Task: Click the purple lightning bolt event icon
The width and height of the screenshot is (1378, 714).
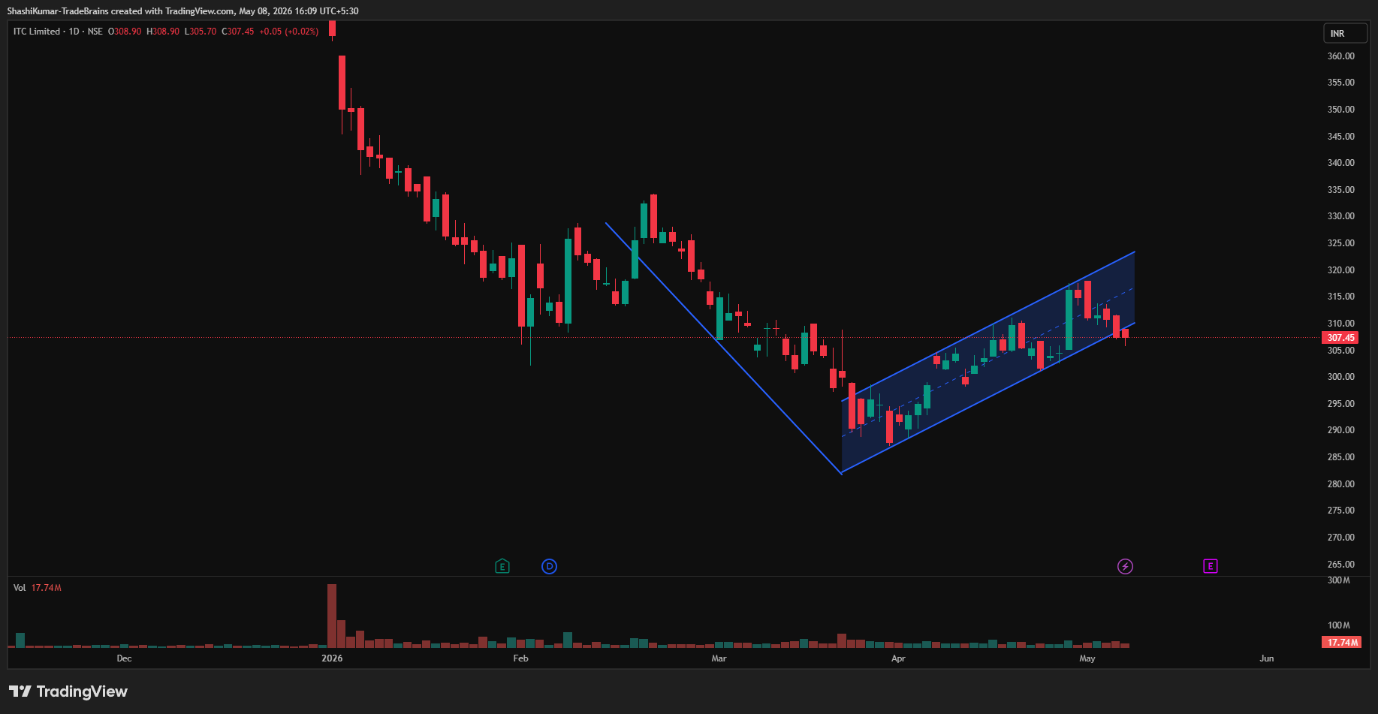Action: 1125,567
